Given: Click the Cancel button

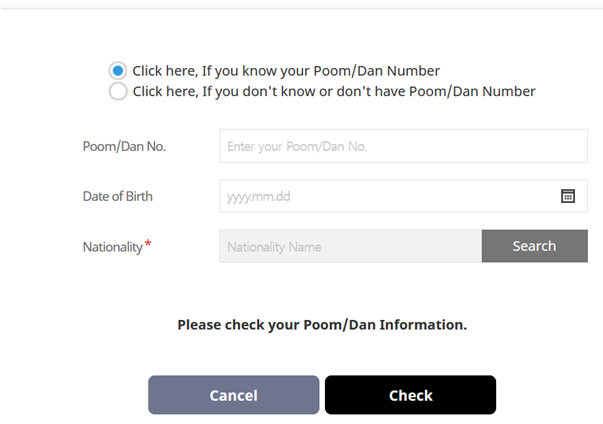Looking at the screenshot, I should tap(233, 395).
